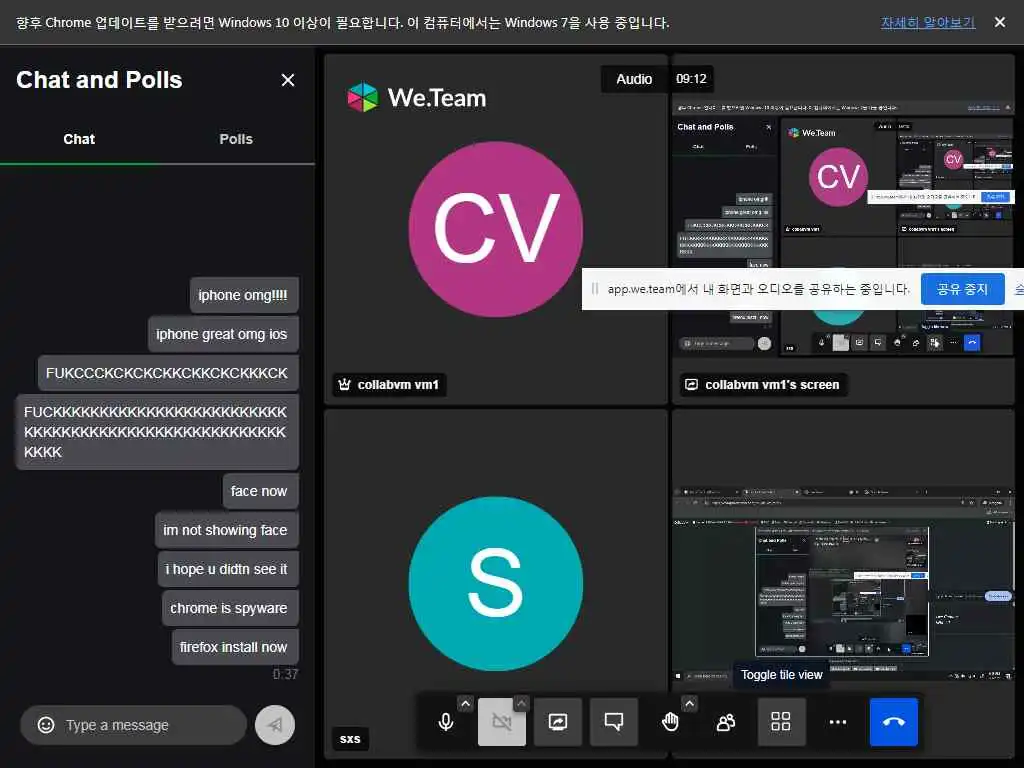1024x768 pixels.
Task: Open the emoji picker smiley icon
Action: click(x=46, y=725)
